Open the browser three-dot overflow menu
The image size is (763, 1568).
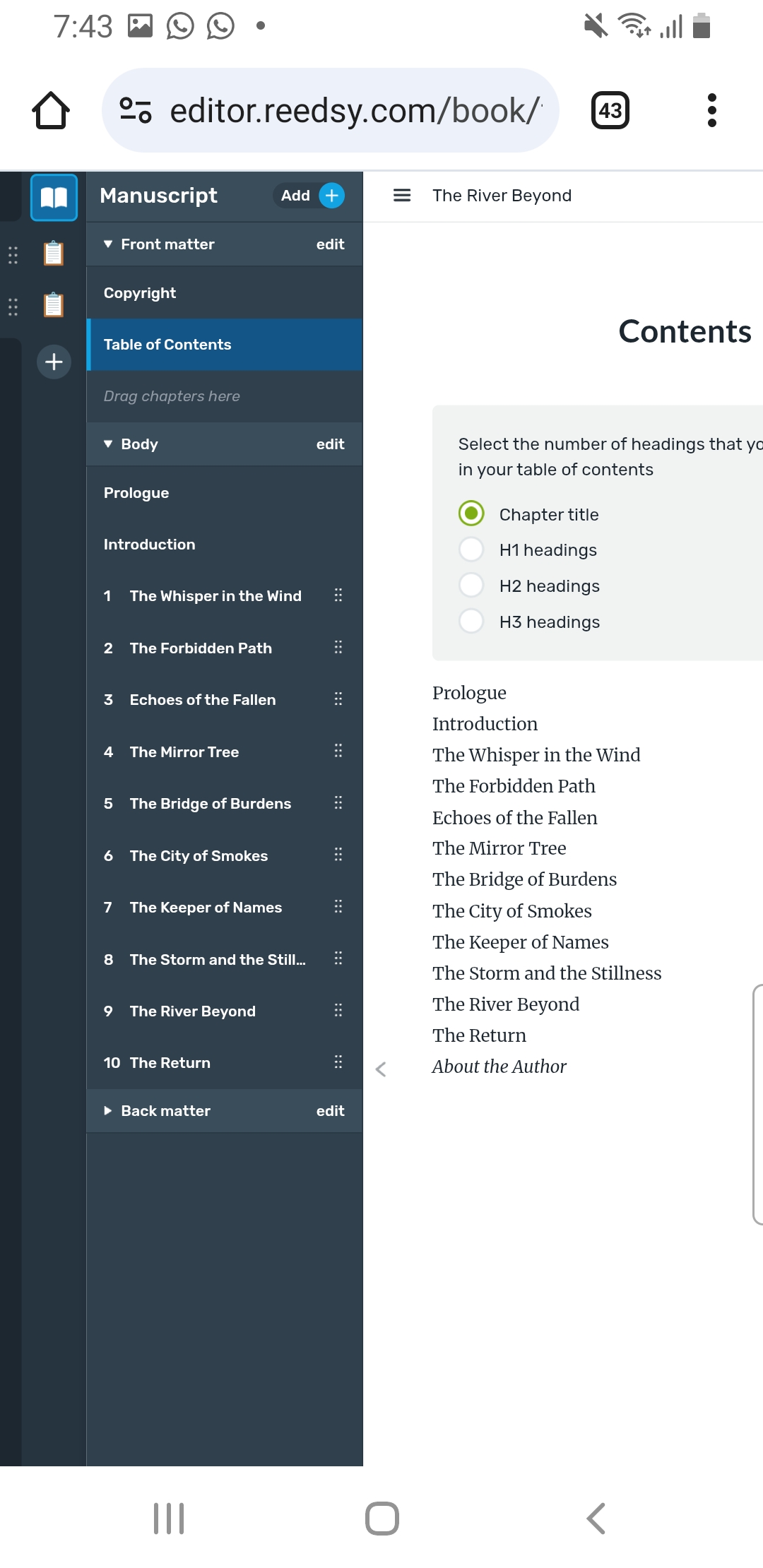711,111
